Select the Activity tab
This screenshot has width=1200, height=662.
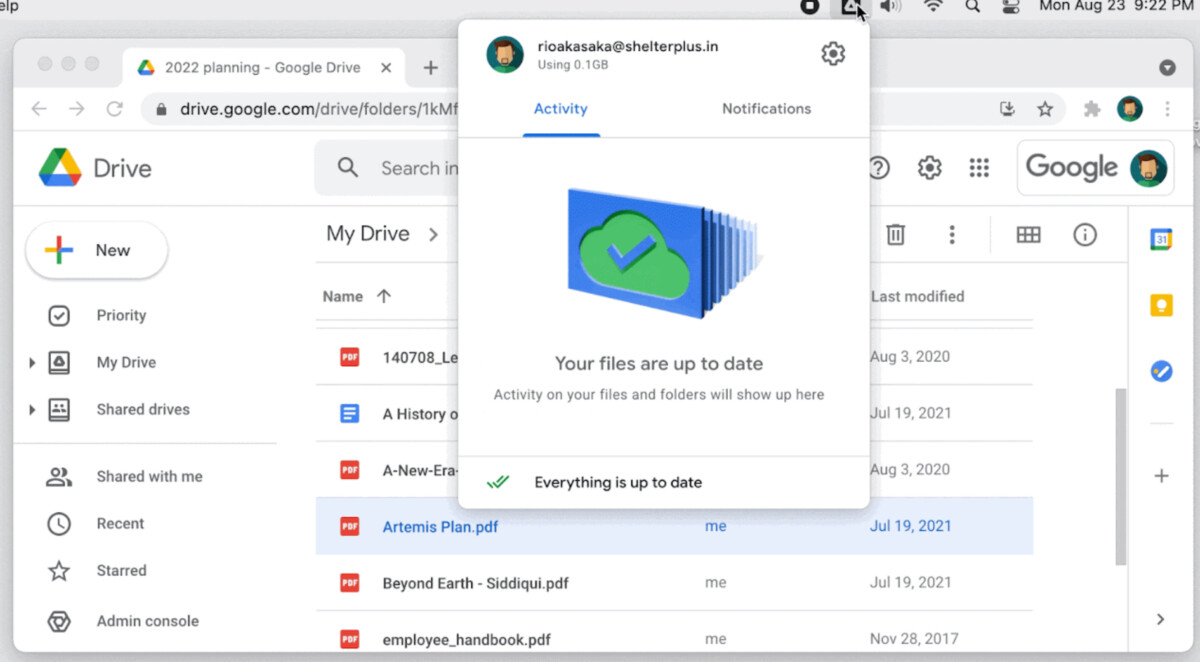click(x=561, y=108)
